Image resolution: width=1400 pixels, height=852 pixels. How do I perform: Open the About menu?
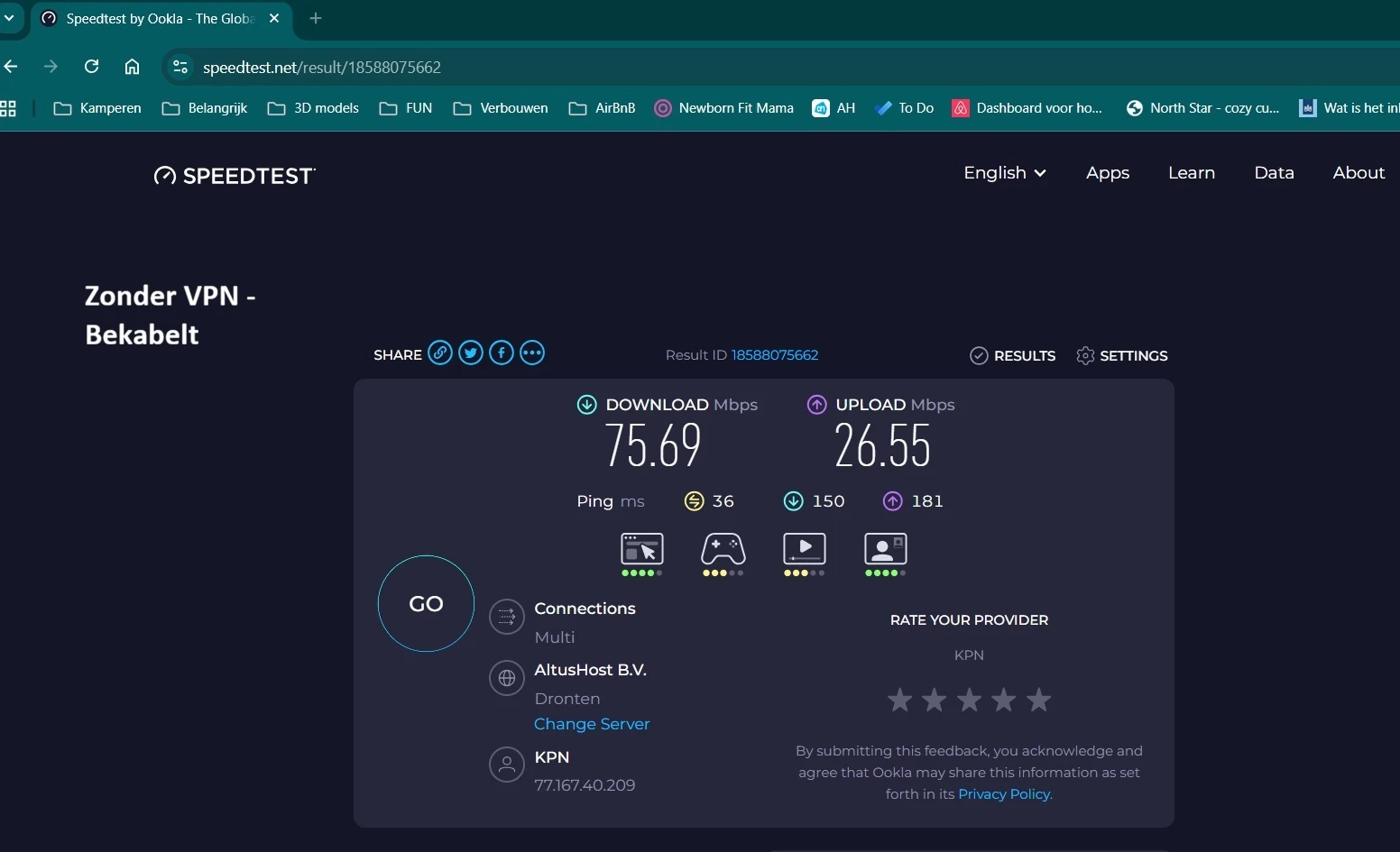[1359, 173]
